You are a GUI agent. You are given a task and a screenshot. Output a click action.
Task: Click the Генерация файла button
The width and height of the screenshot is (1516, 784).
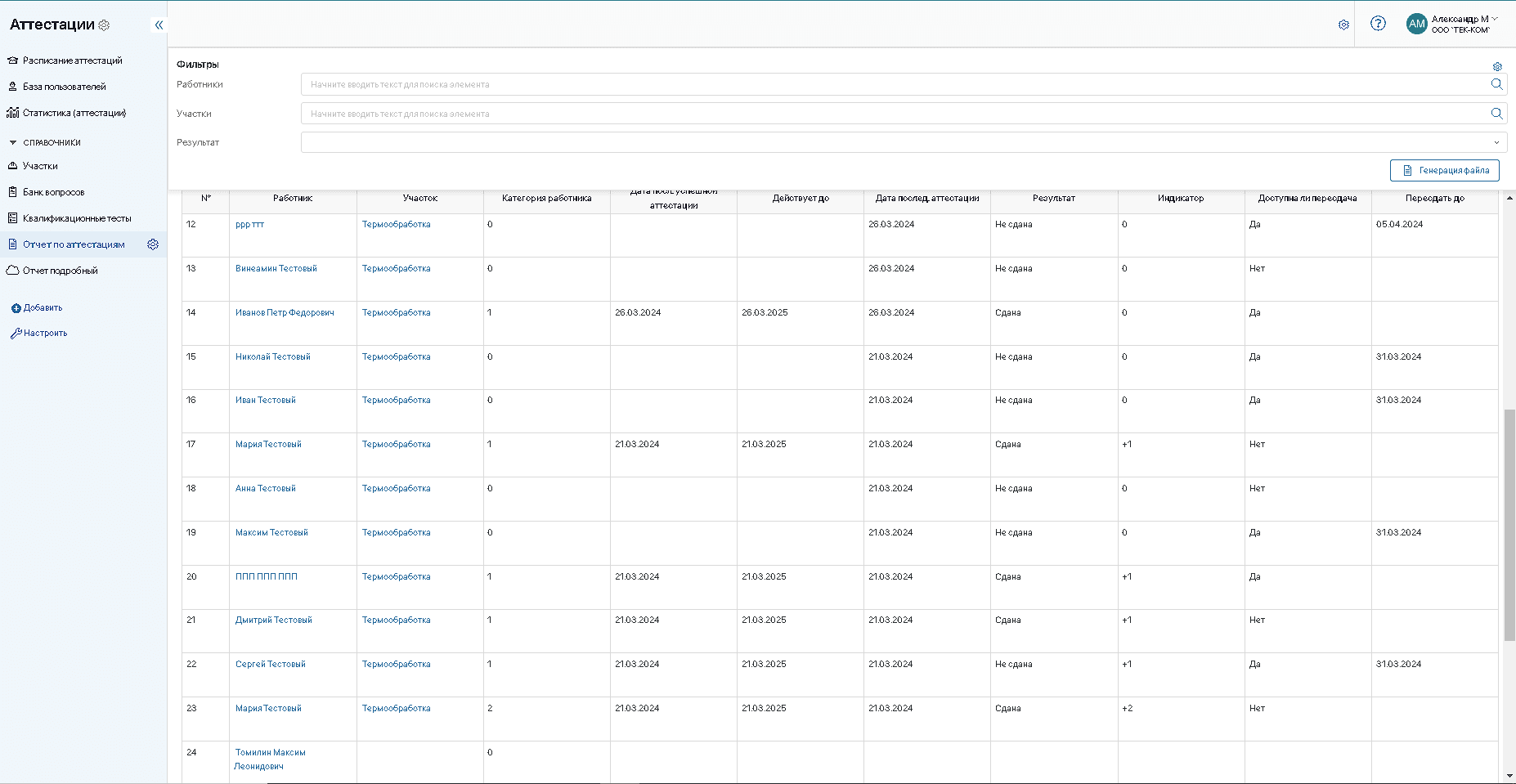pos(1444,170)
